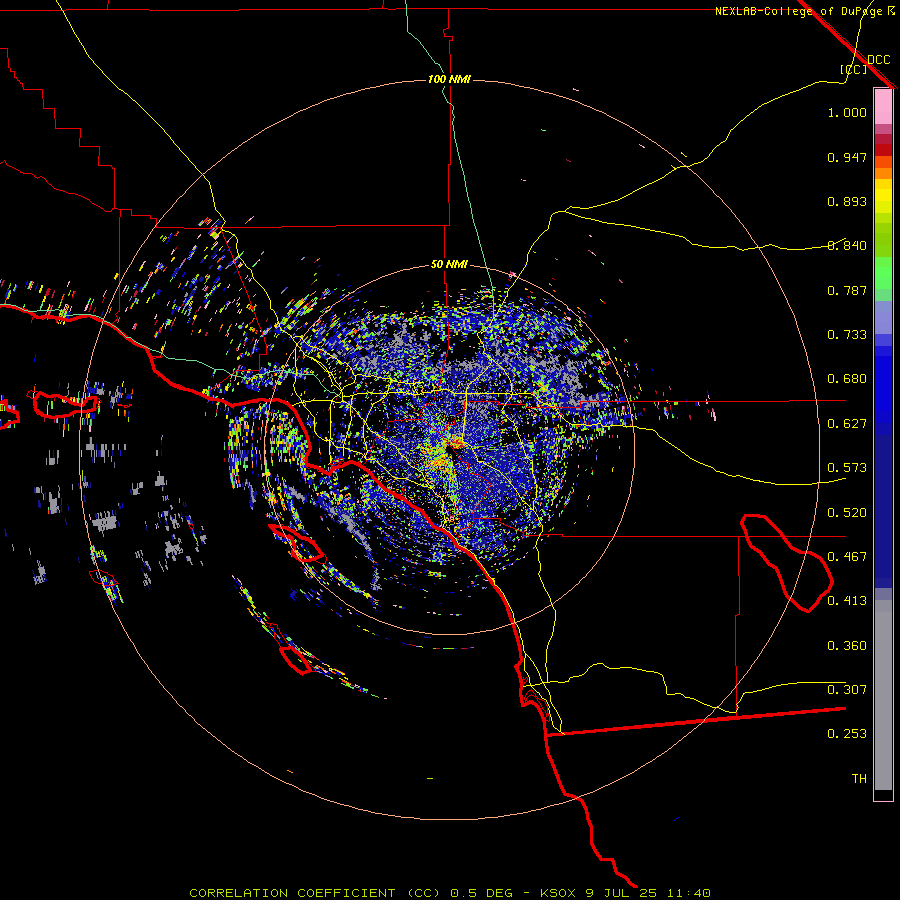
Task: Select the 0.467 scale value
Action: pos(847,557)
